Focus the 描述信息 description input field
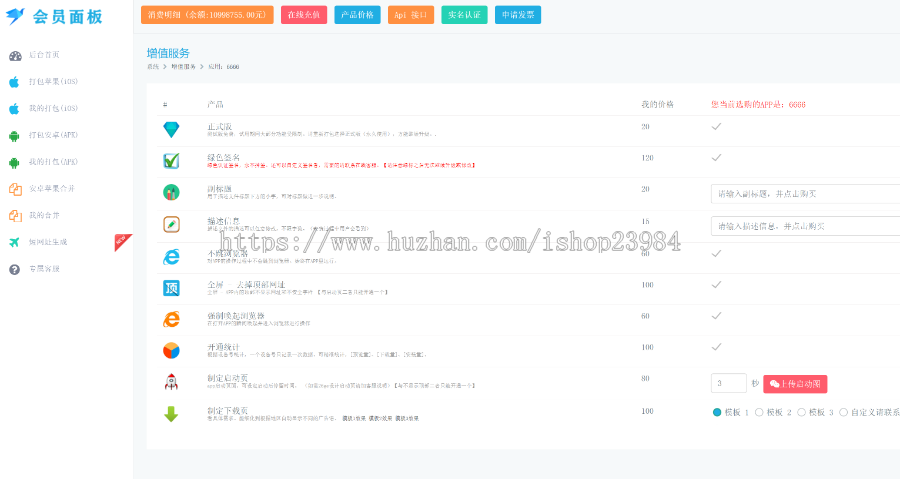This screenshot has height=479, width=900. pyautogui.click(x=805, y=226)
